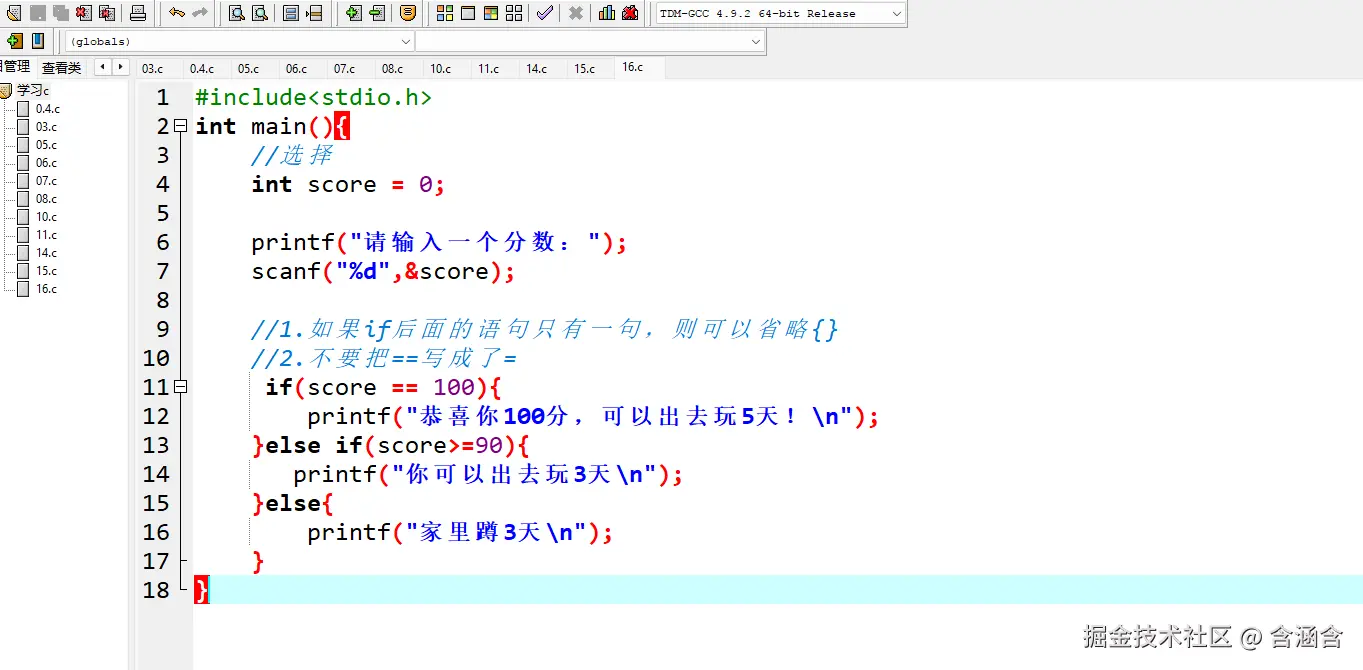Open the TDM-GCC 4.9.2 compiler dropdown

point(780,14)
